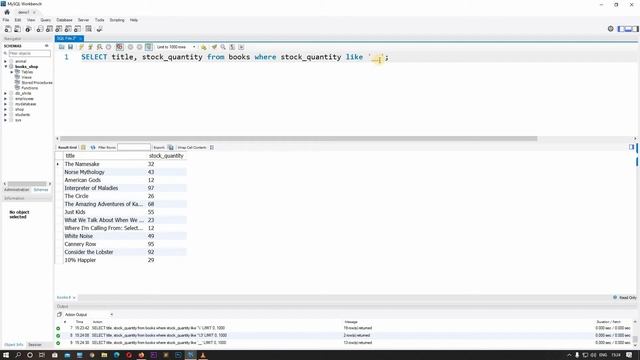Select the Stored Procedures node
The width and height of the screenshot is (640, 360).
coord(37,82)
